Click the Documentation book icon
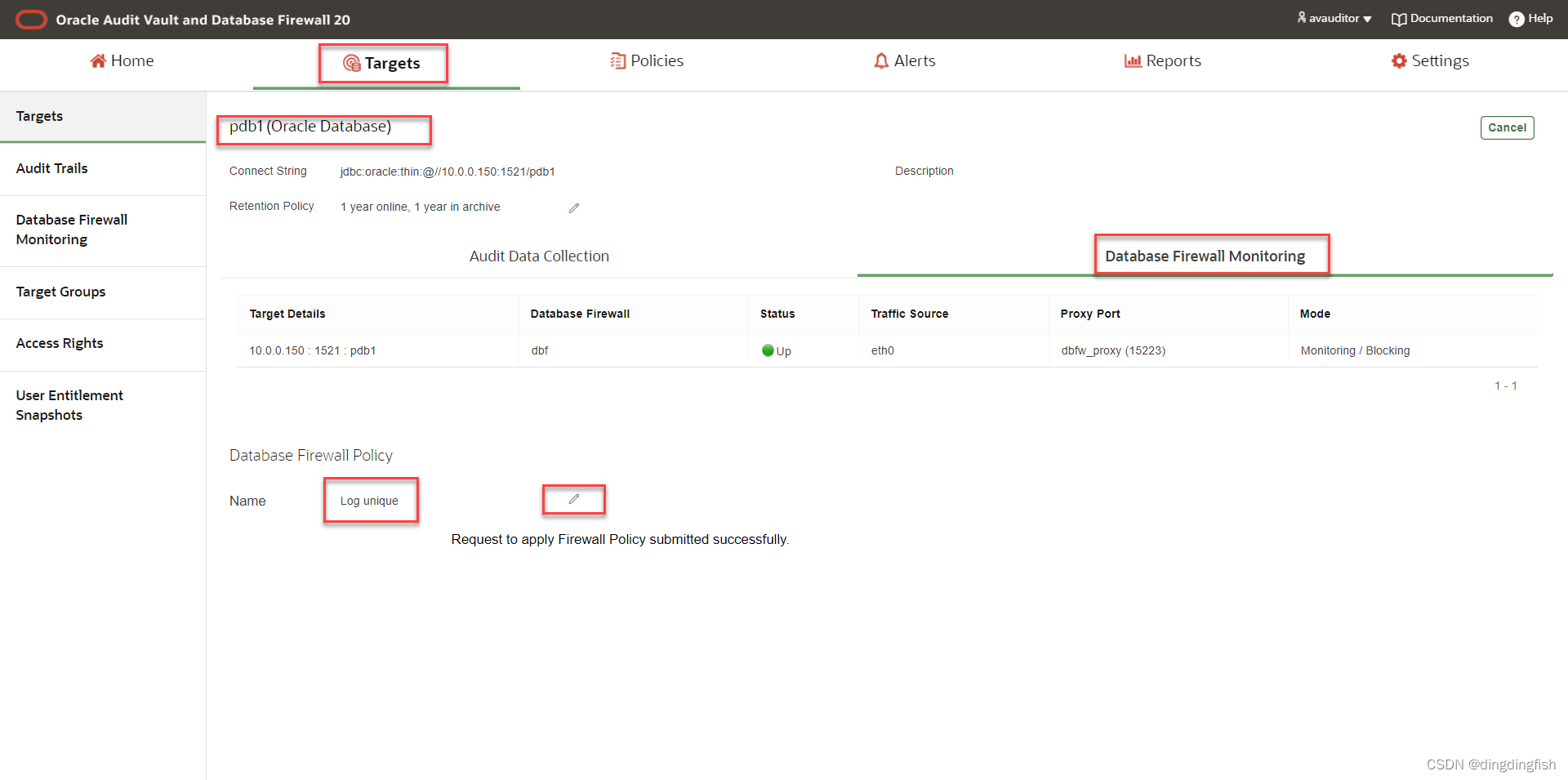 click(x=1399, y=19)
